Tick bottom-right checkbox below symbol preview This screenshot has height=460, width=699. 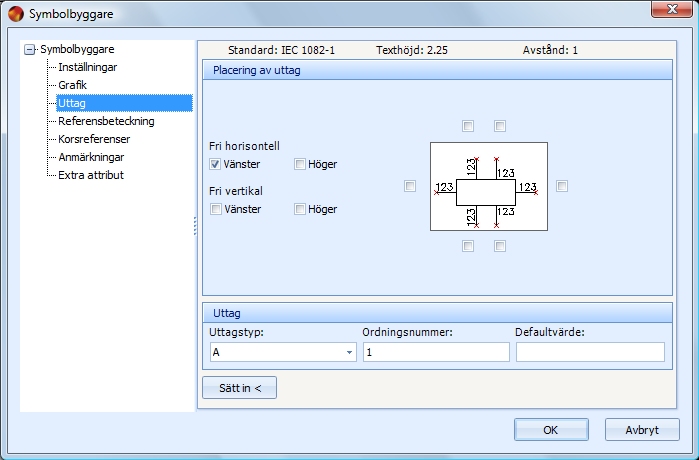pos(500,246)
